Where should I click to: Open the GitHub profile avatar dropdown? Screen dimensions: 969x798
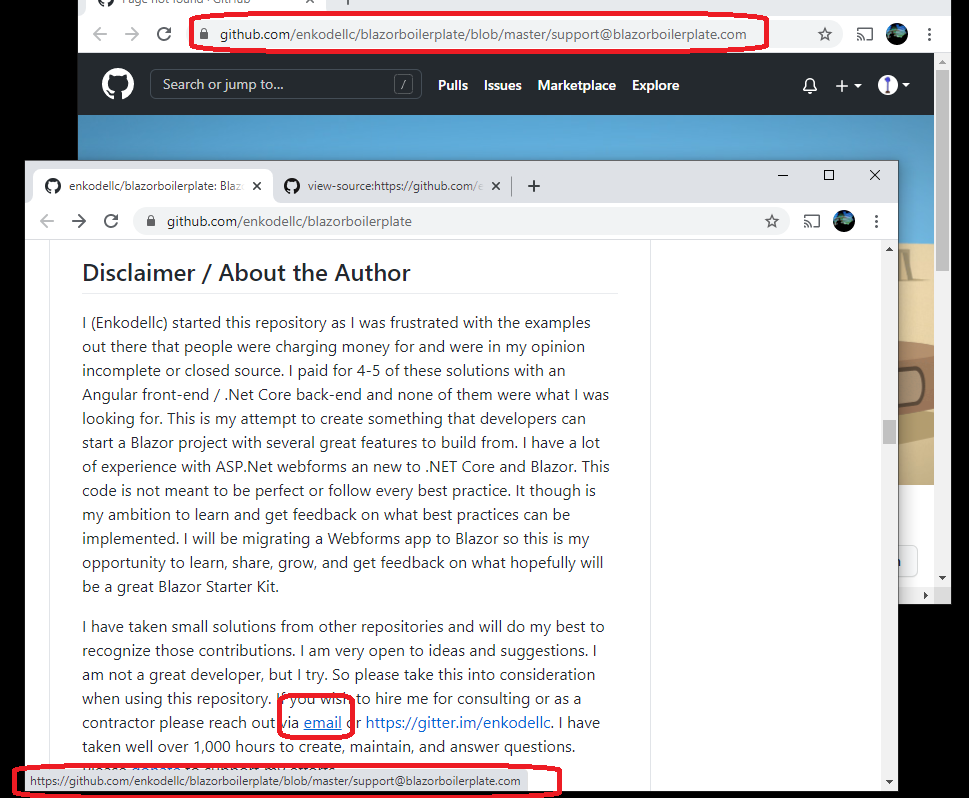point(889,86)
